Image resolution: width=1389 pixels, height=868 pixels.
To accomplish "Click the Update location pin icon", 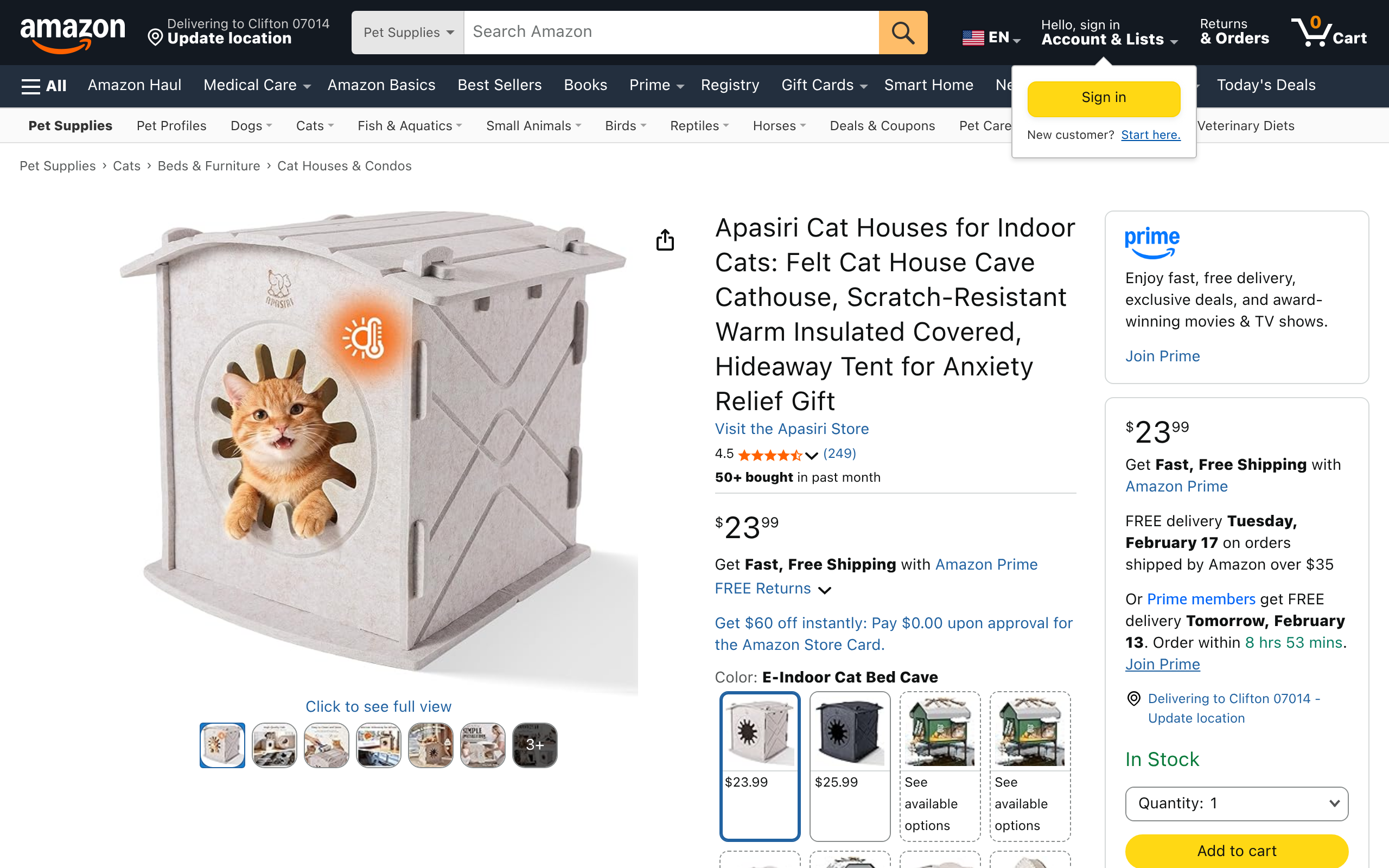I will pyautogui.click(x=155, y=38).
